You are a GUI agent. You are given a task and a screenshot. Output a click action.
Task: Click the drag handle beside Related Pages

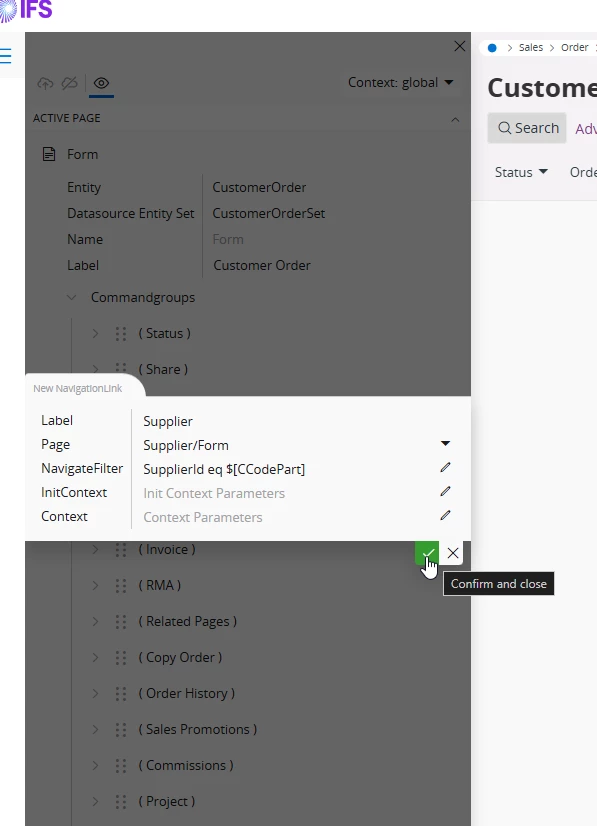(121, 622)
